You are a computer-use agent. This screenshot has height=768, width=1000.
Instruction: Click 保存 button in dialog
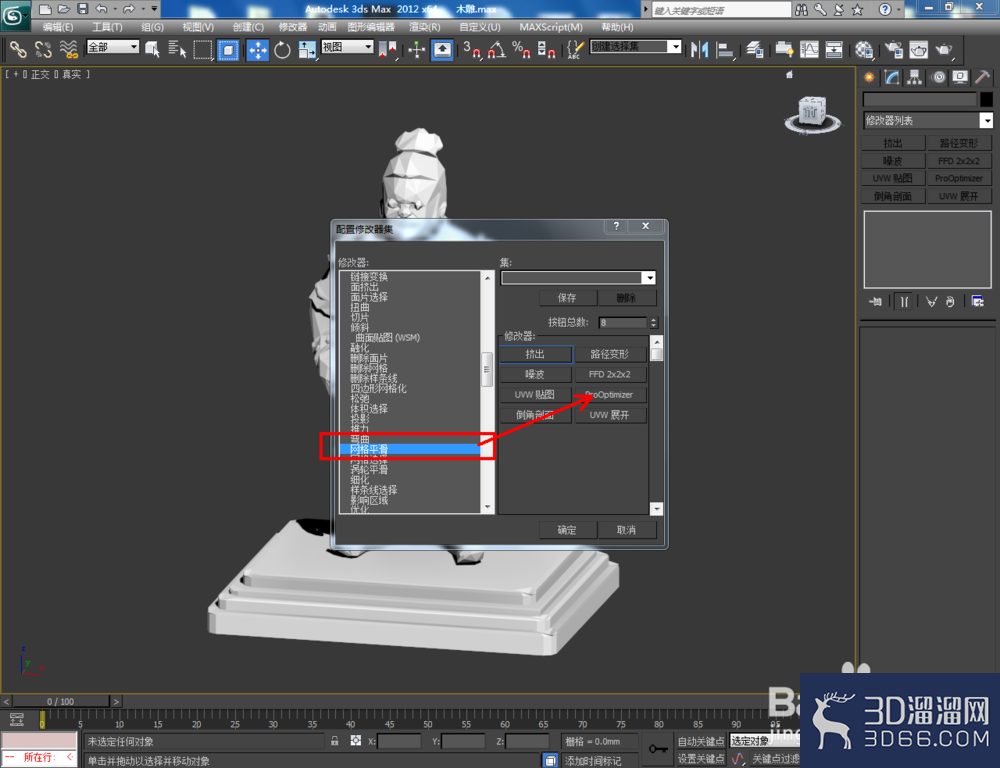coord(568,298)
